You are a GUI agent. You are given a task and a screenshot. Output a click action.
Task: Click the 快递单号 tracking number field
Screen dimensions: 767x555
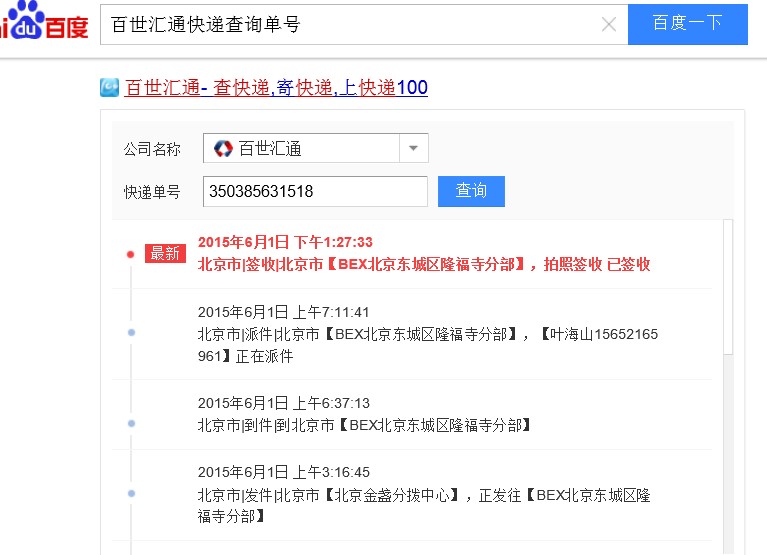315,191
